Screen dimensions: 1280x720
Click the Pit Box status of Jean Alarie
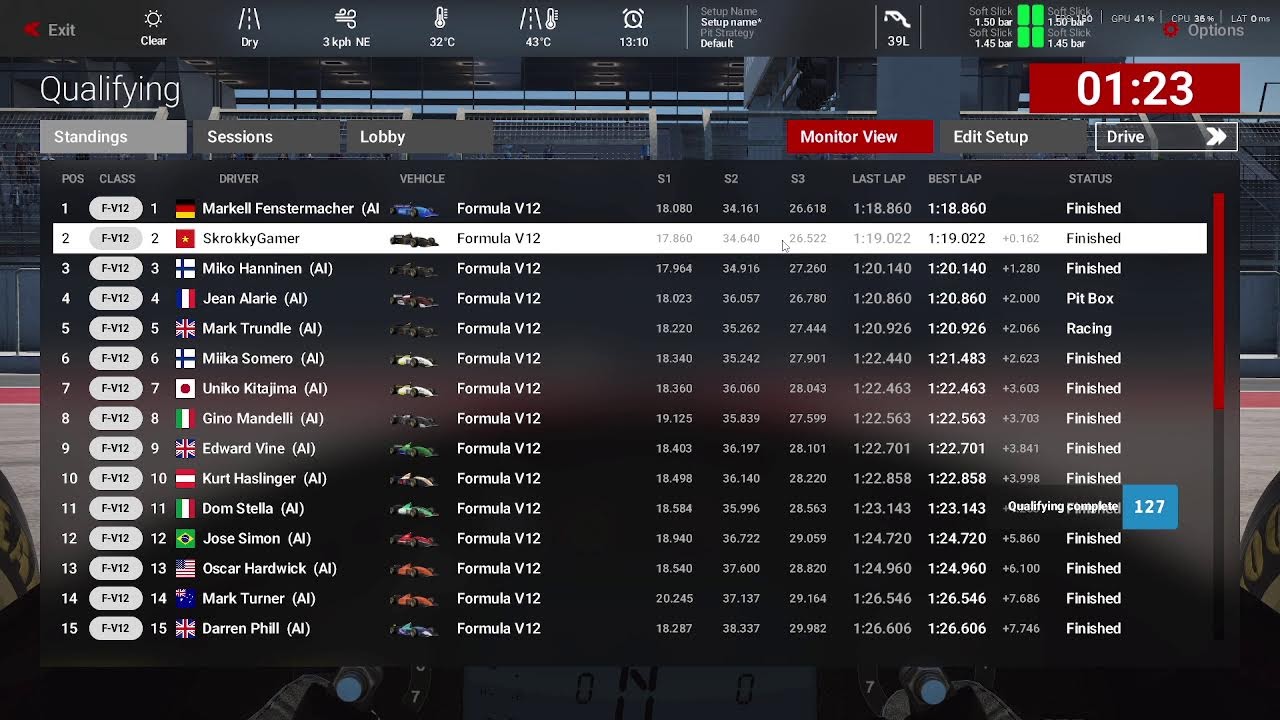[x=1090, y=298]
